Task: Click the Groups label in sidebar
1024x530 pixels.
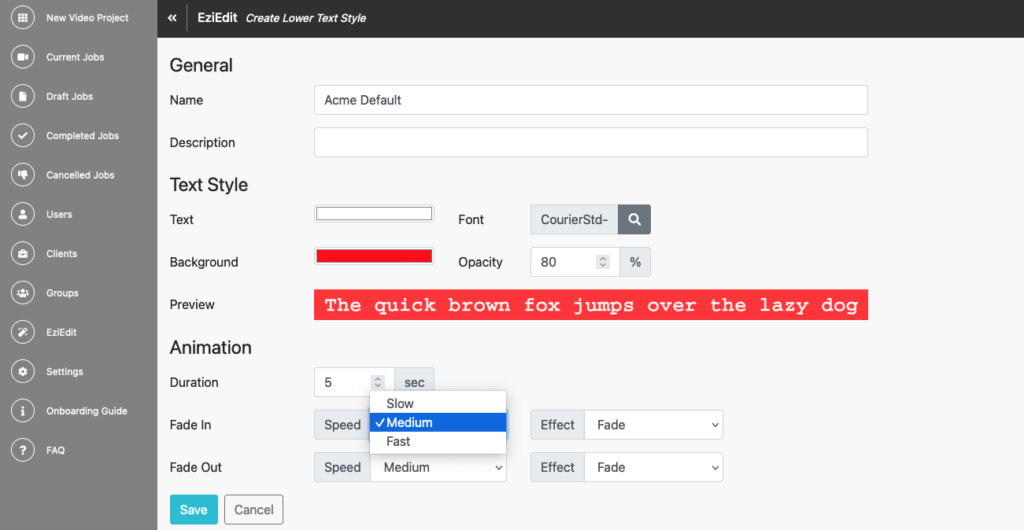Action: (62, 293)
